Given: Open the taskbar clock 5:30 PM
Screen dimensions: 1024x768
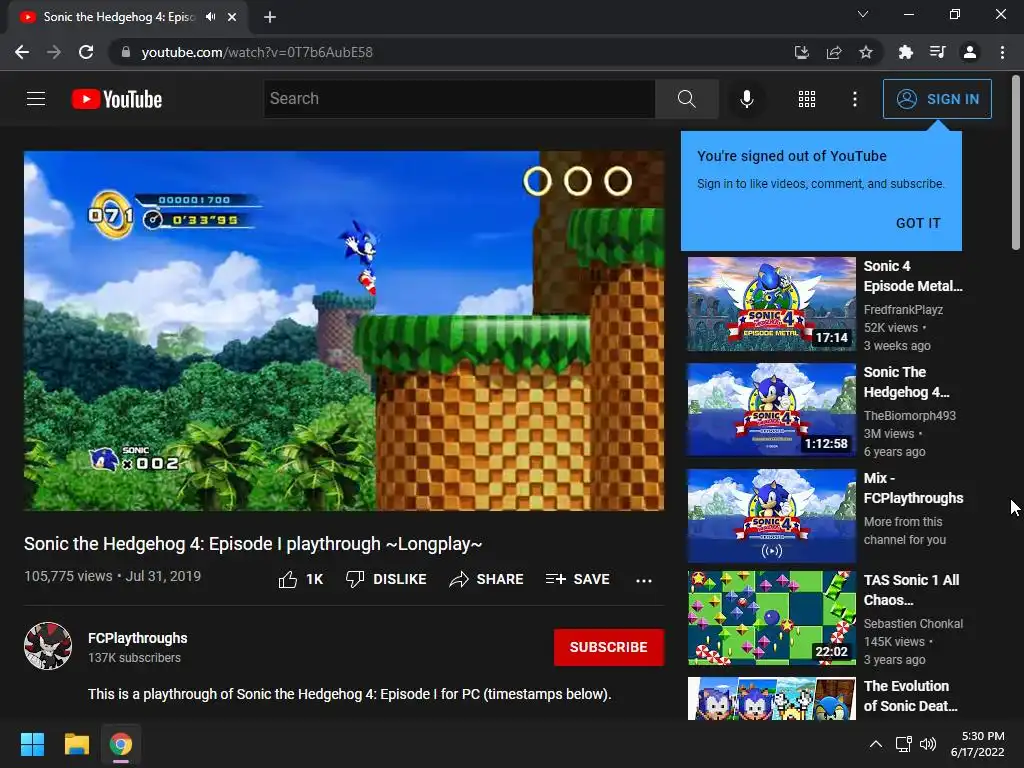Looking at the screenshot, I should (x=978, y=744).
